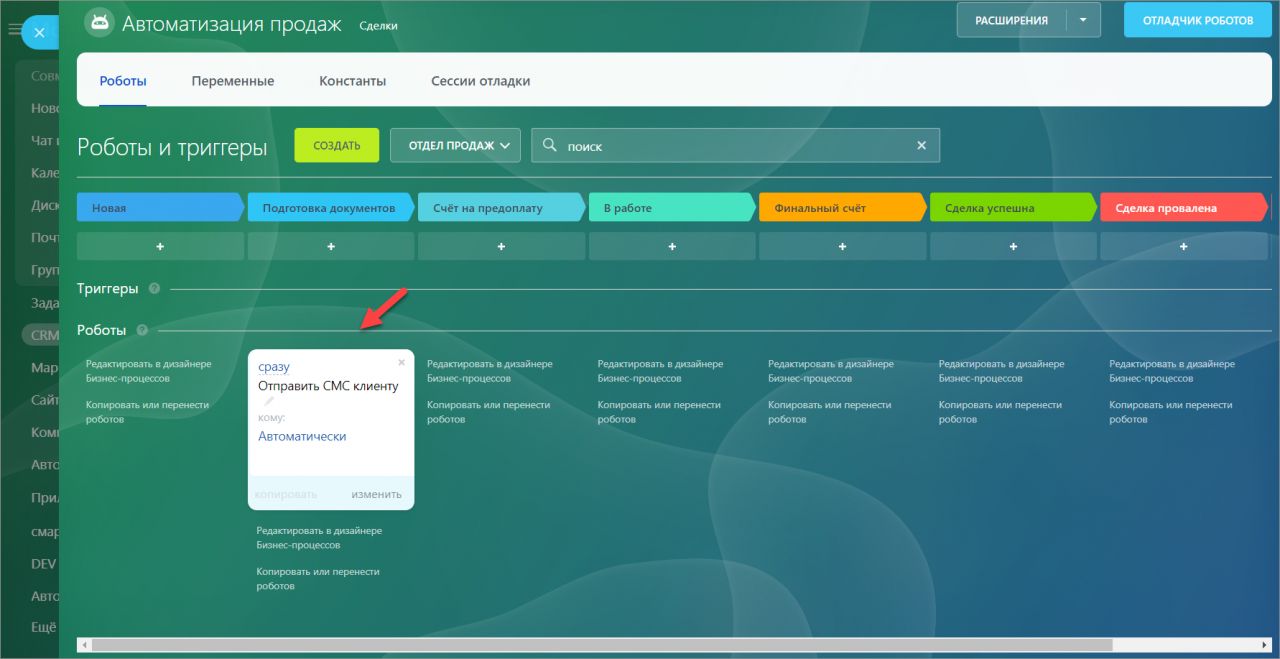Focus the поиск search input field
This screenshot has height=659, width=1280.
pyautogui.click(x=735, y=145)
